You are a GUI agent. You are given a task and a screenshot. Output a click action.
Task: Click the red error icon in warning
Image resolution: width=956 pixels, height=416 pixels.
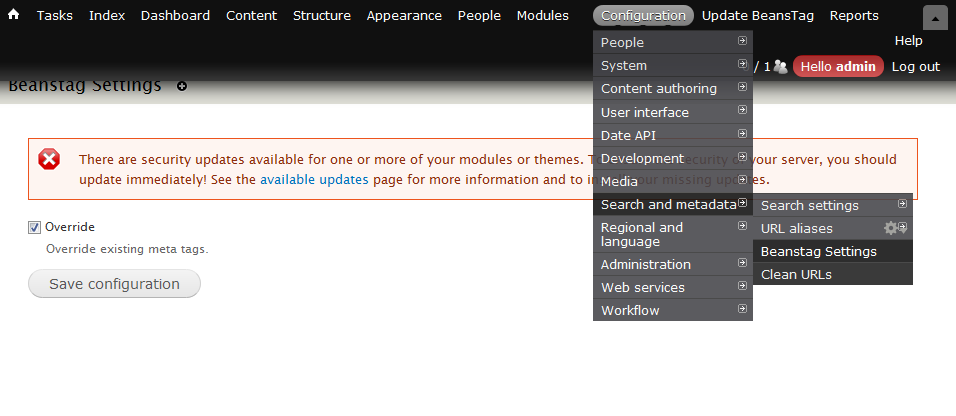click(x=49, y=159)
